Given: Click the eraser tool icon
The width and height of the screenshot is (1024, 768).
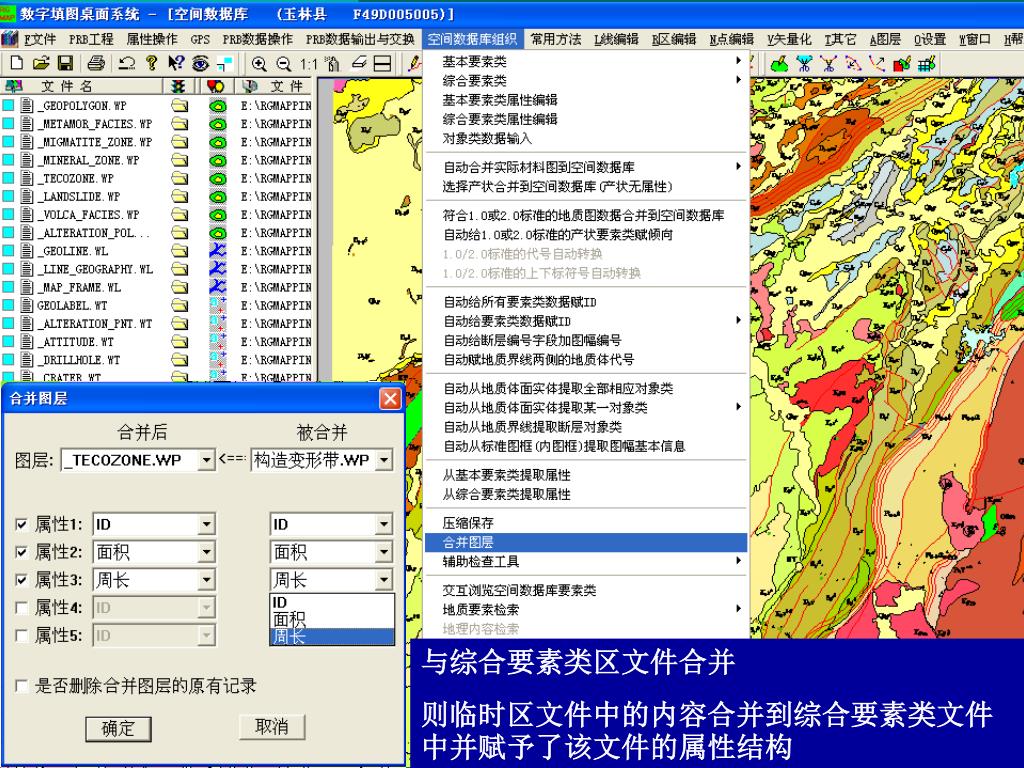Looking at the screenshot, I should 359,63.
